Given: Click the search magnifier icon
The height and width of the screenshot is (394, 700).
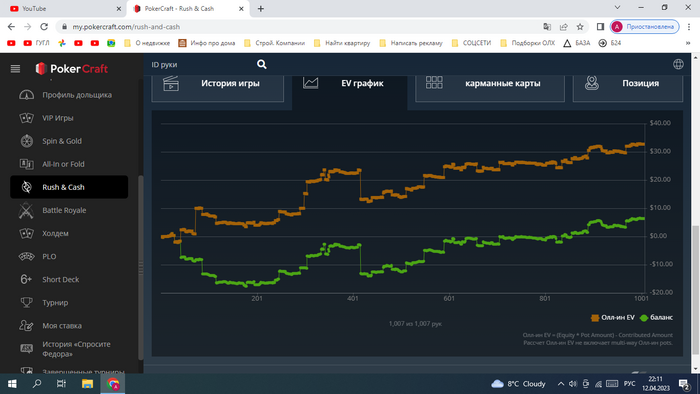Looking at the screenshot, I should 262,64.
